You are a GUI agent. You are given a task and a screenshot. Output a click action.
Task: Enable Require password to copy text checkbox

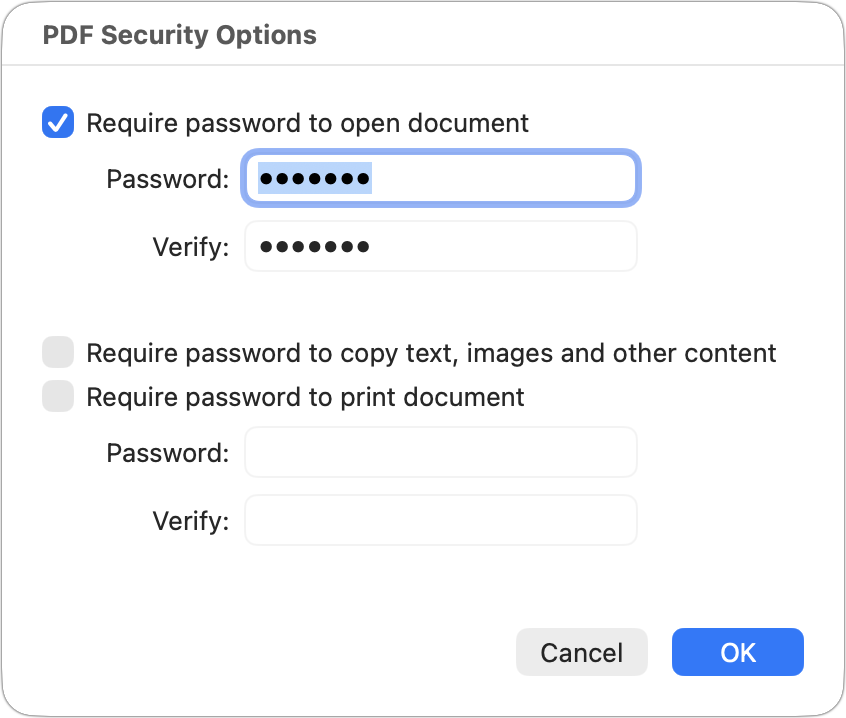(x=58, y=352)
